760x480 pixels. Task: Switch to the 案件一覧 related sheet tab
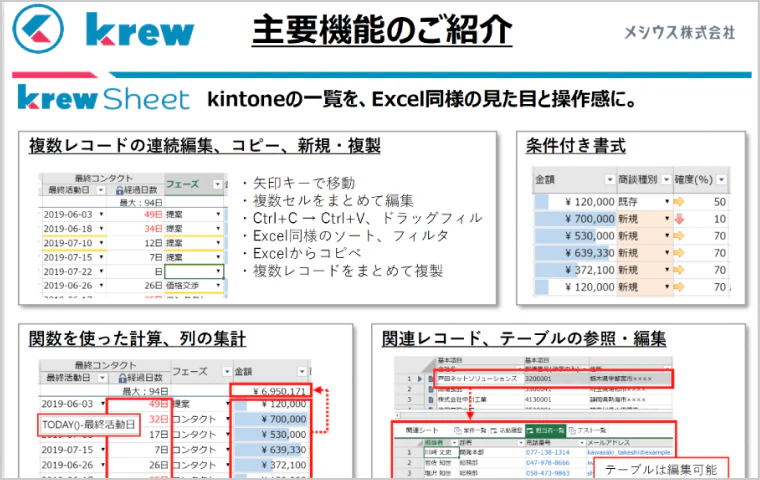click(x=470, y=430)
